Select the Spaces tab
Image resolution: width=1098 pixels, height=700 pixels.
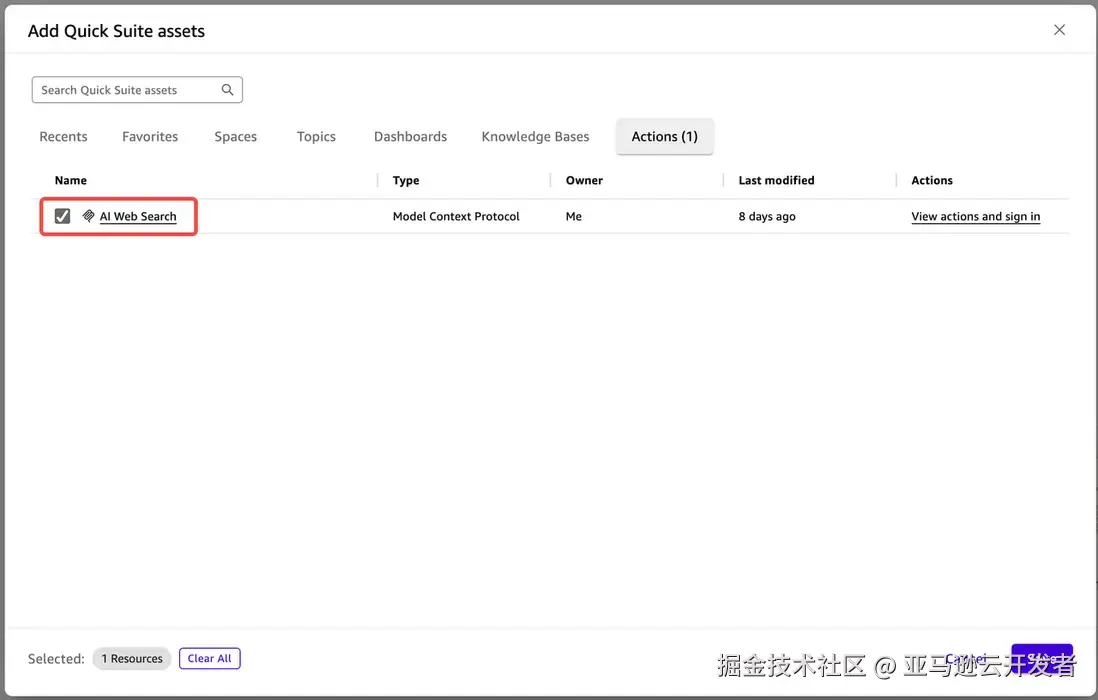coord(235,136)
